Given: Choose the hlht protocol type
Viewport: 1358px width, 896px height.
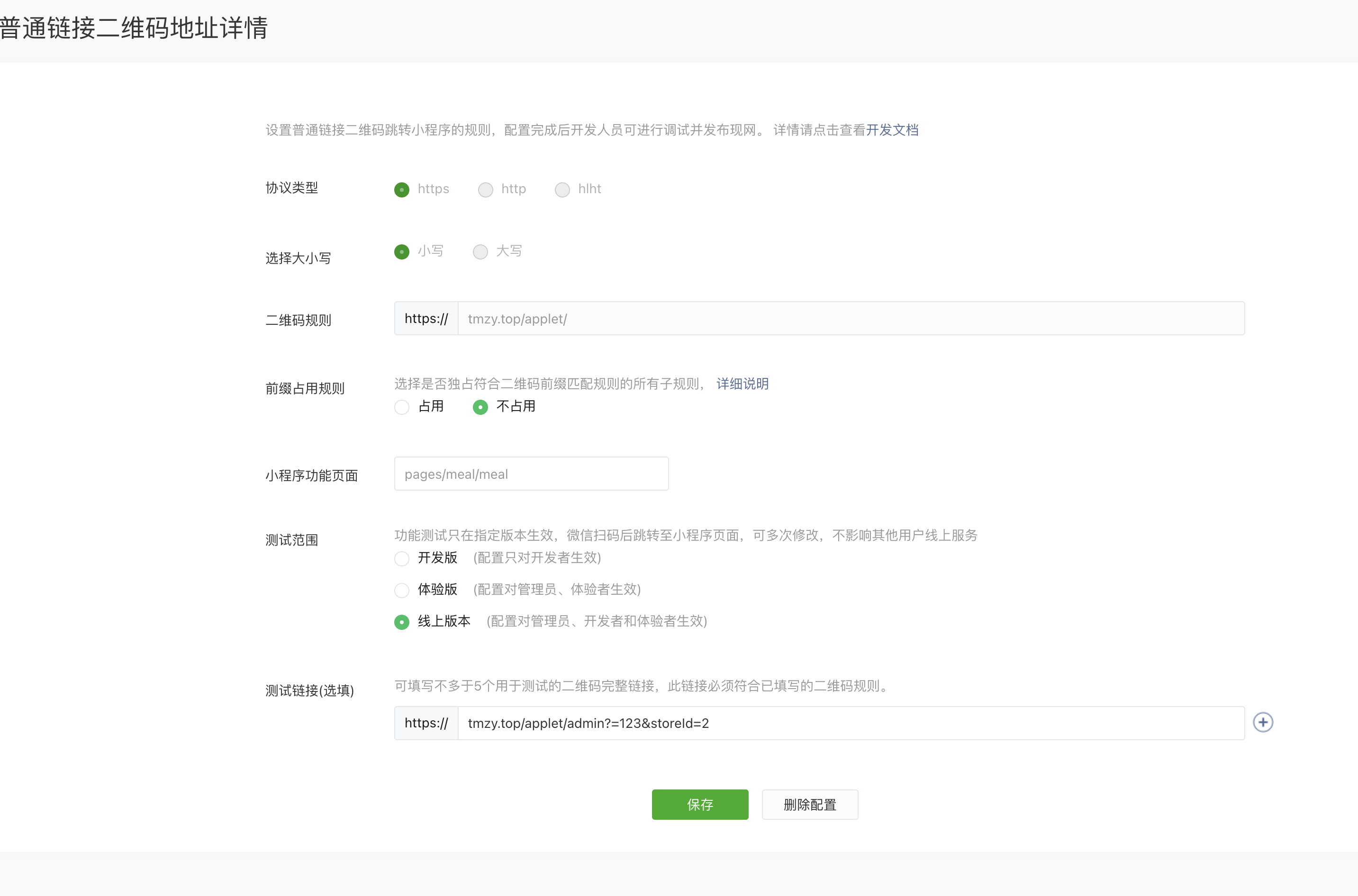Looking at the screenshot, I should [562, 190].
